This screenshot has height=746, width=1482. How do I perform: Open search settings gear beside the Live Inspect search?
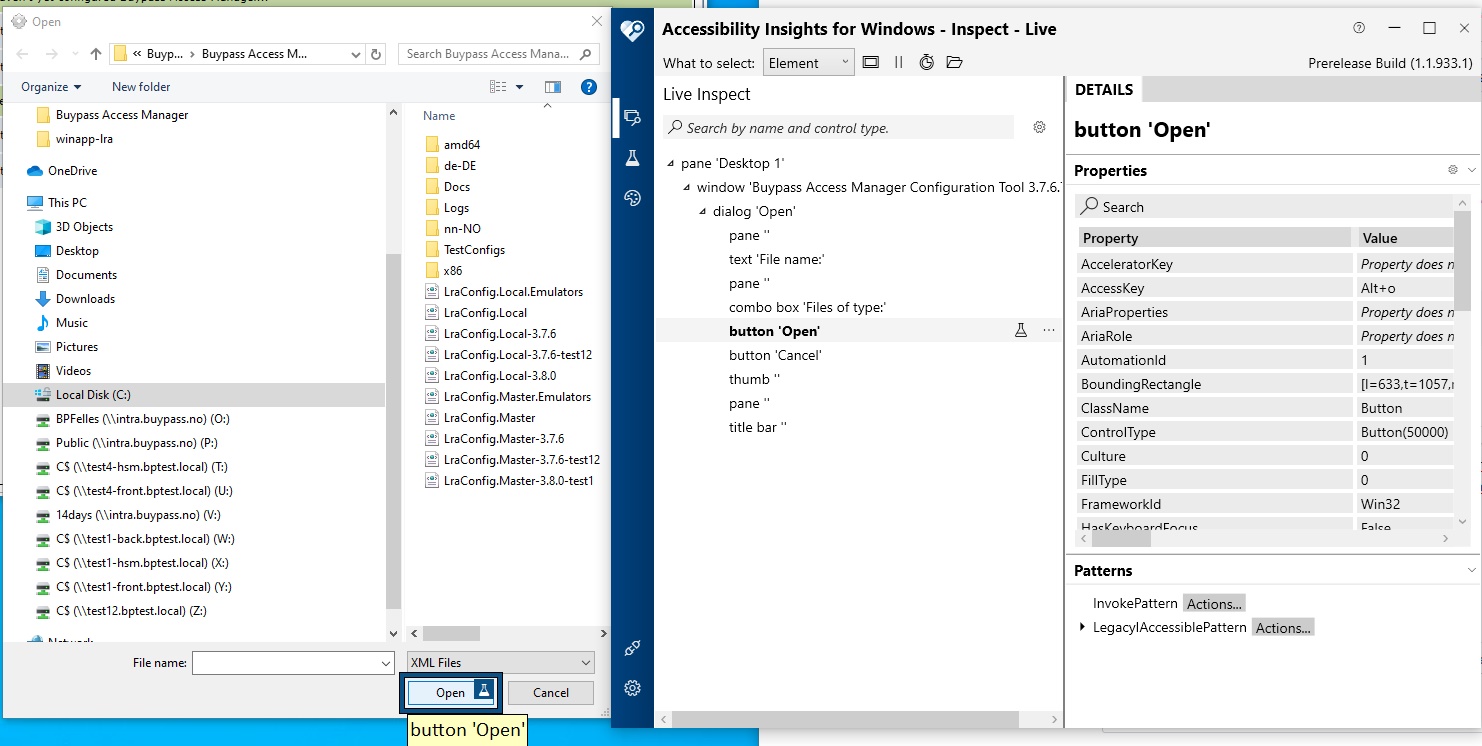click(1039, 127)
